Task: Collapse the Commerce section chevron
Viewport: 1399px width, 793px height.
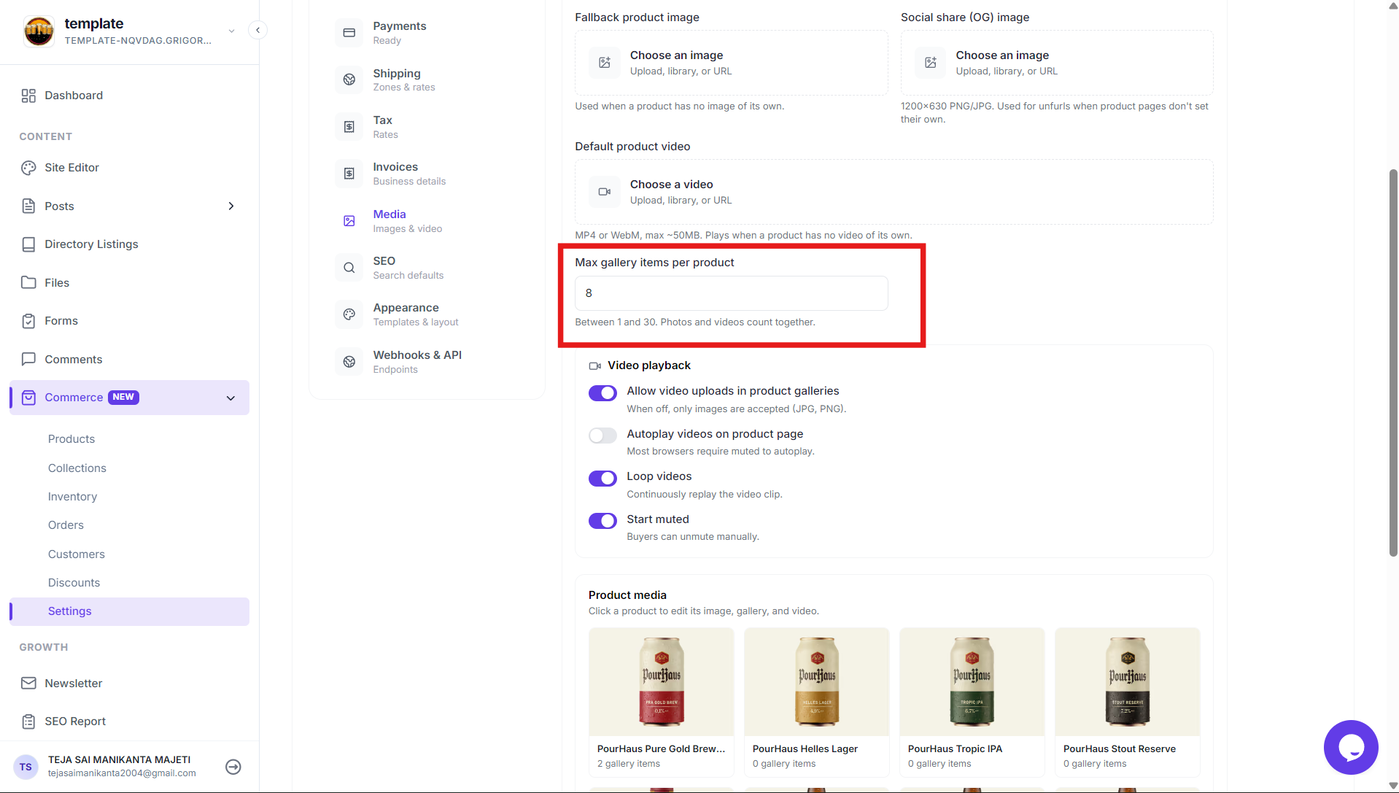Action: click(x=231, y=398)
